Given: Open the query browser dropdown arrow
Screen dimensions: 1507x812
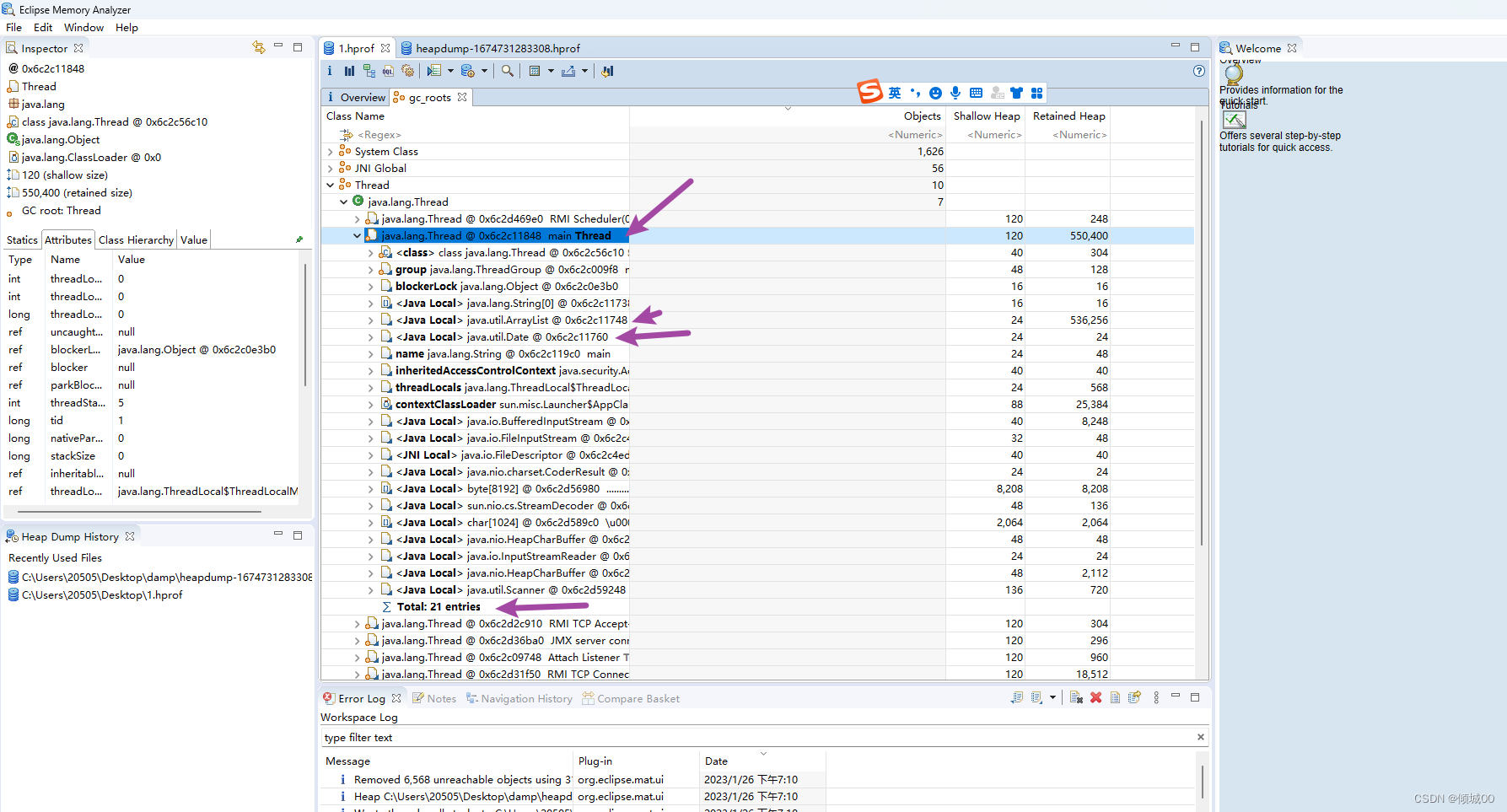Looking at the screenshot, I should pyautogui.click(x=484, y=71).
